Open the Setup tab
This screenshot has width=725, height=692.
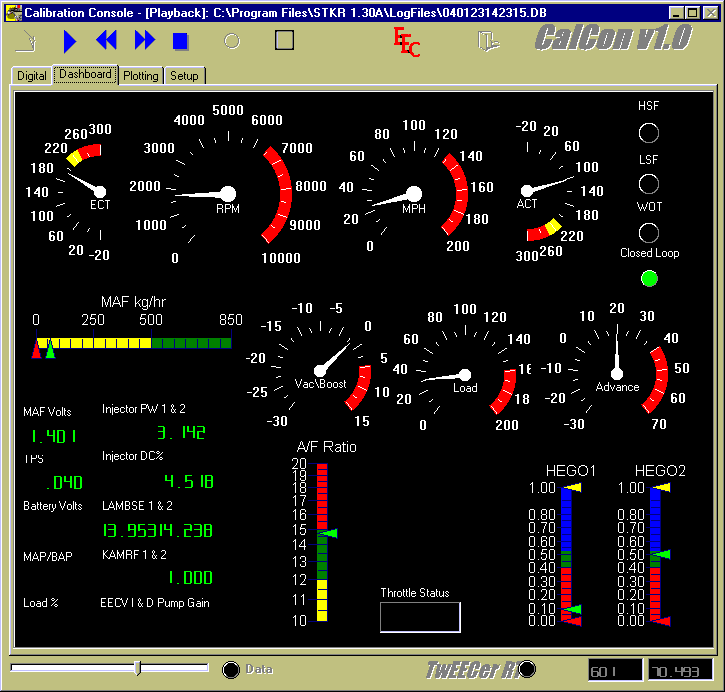(x=184, y=76)
